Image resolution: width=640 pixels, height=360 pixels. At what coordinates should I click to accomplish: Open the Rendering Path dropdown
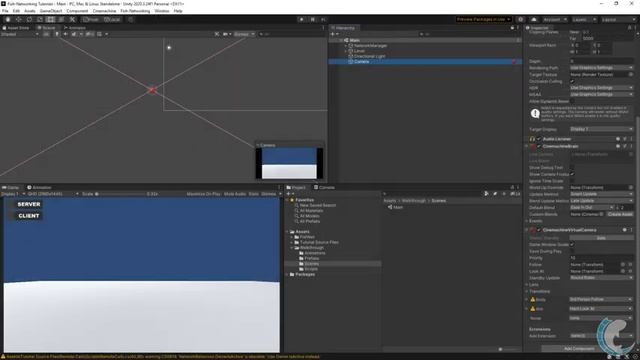pos(601,68)
